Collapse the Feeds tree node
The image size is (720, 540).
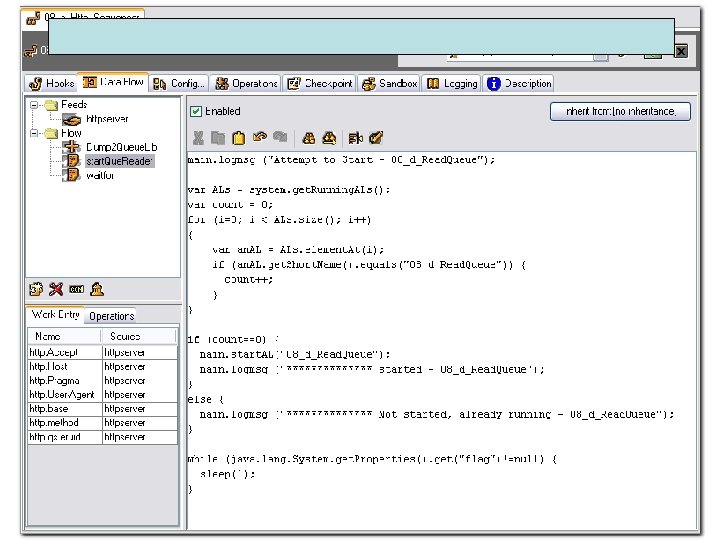coord(34,105)
